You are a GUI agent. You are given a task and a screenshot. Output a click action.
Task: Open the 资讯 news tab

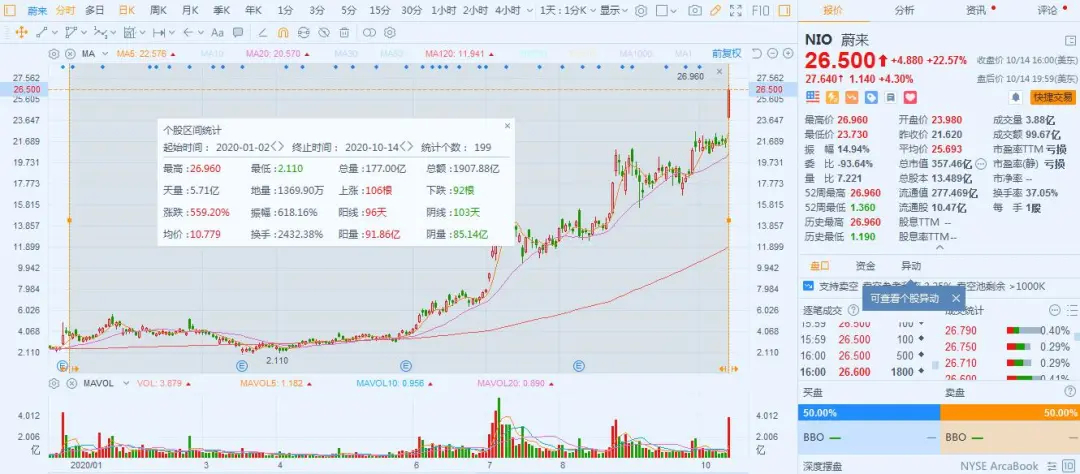pos(976,10)
